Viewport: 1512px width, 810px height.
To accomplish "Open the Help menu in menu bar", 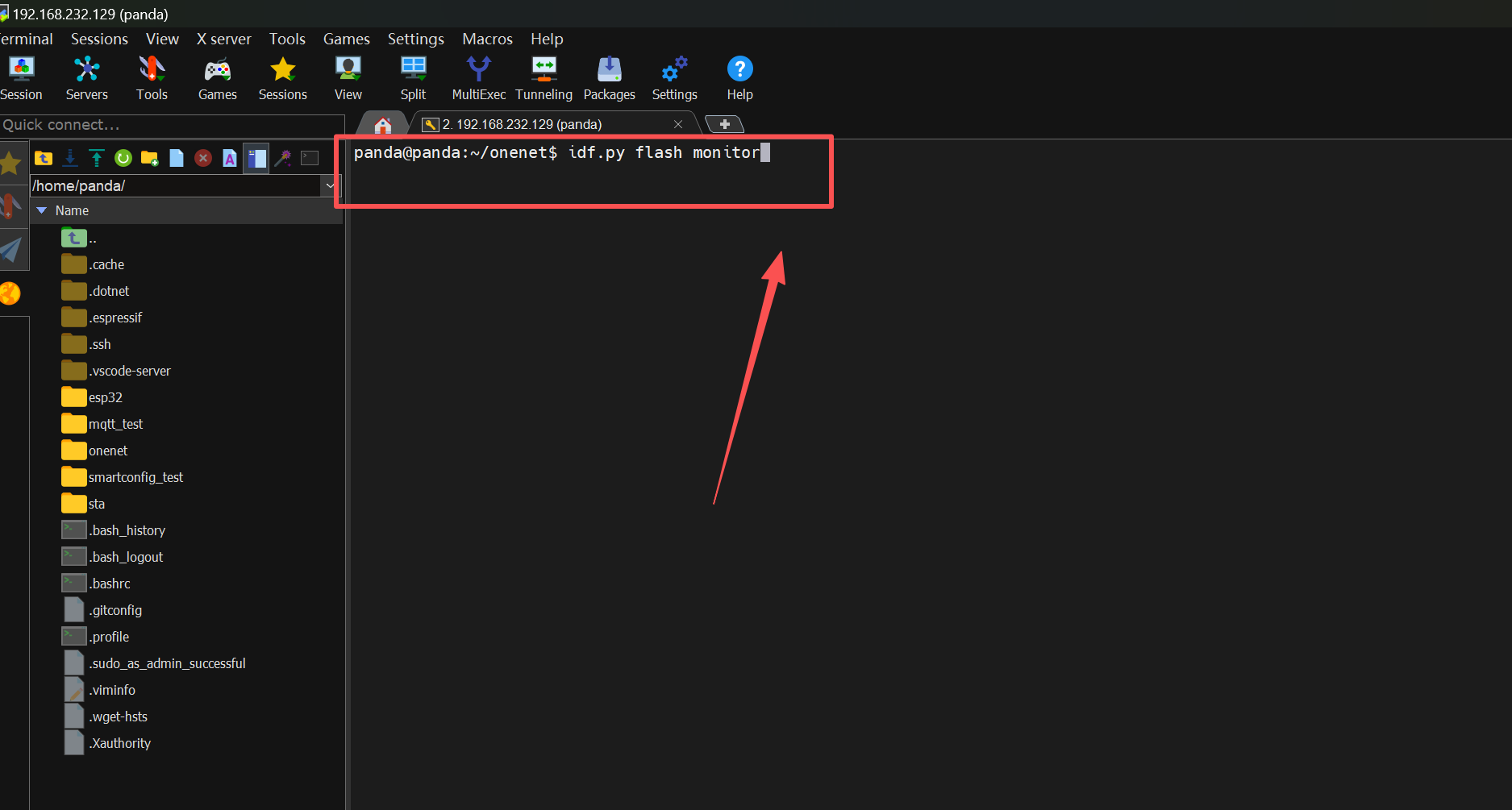I will 547,39.
